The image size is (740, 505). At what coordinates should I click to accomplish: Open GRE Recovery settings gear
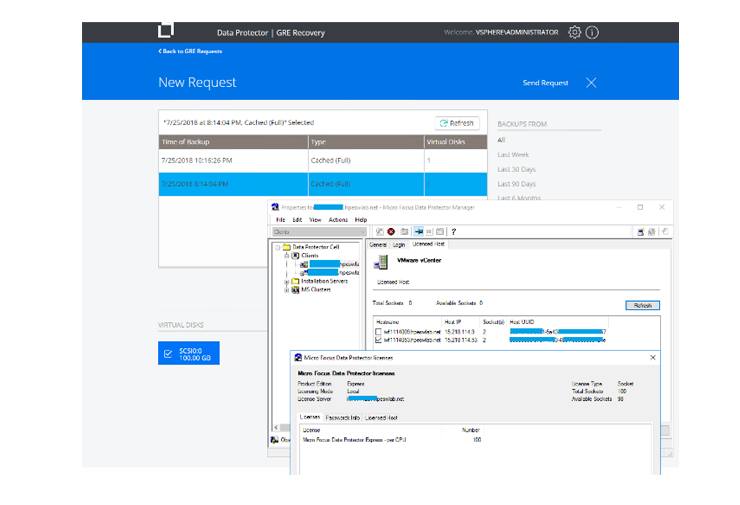tap(574, 32)
